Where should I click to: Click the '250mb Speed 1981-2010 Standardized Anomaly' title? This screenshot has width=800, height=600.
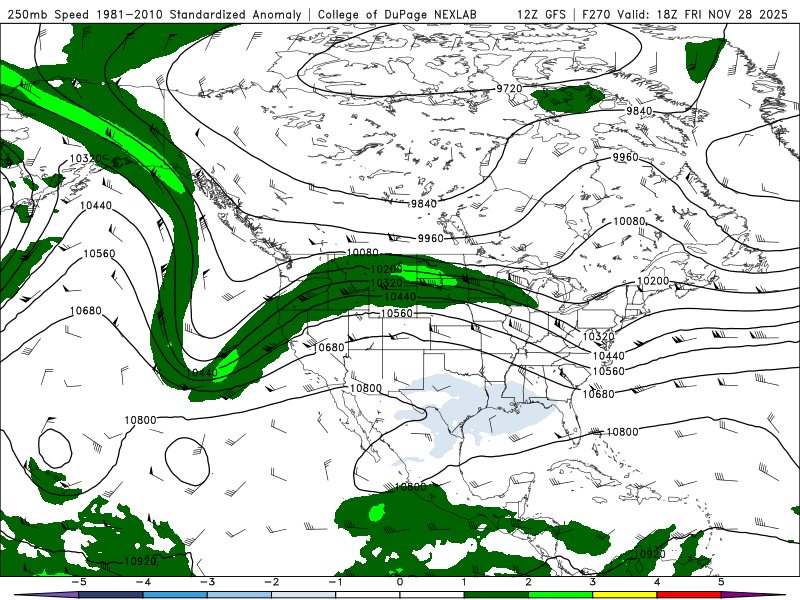(154, 14)
